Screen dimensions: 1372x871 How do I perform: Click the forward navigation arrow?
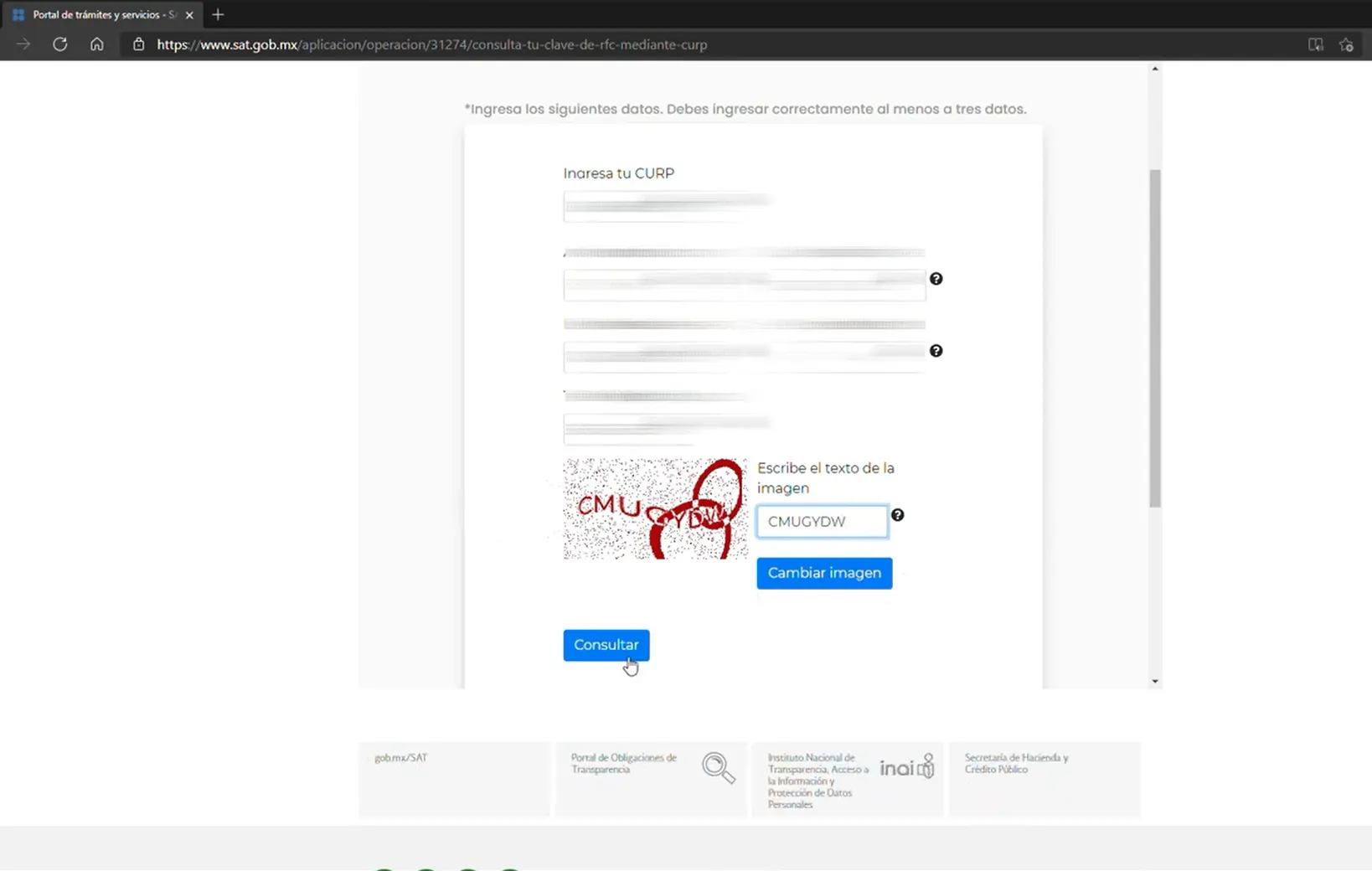tap(23, 44)
